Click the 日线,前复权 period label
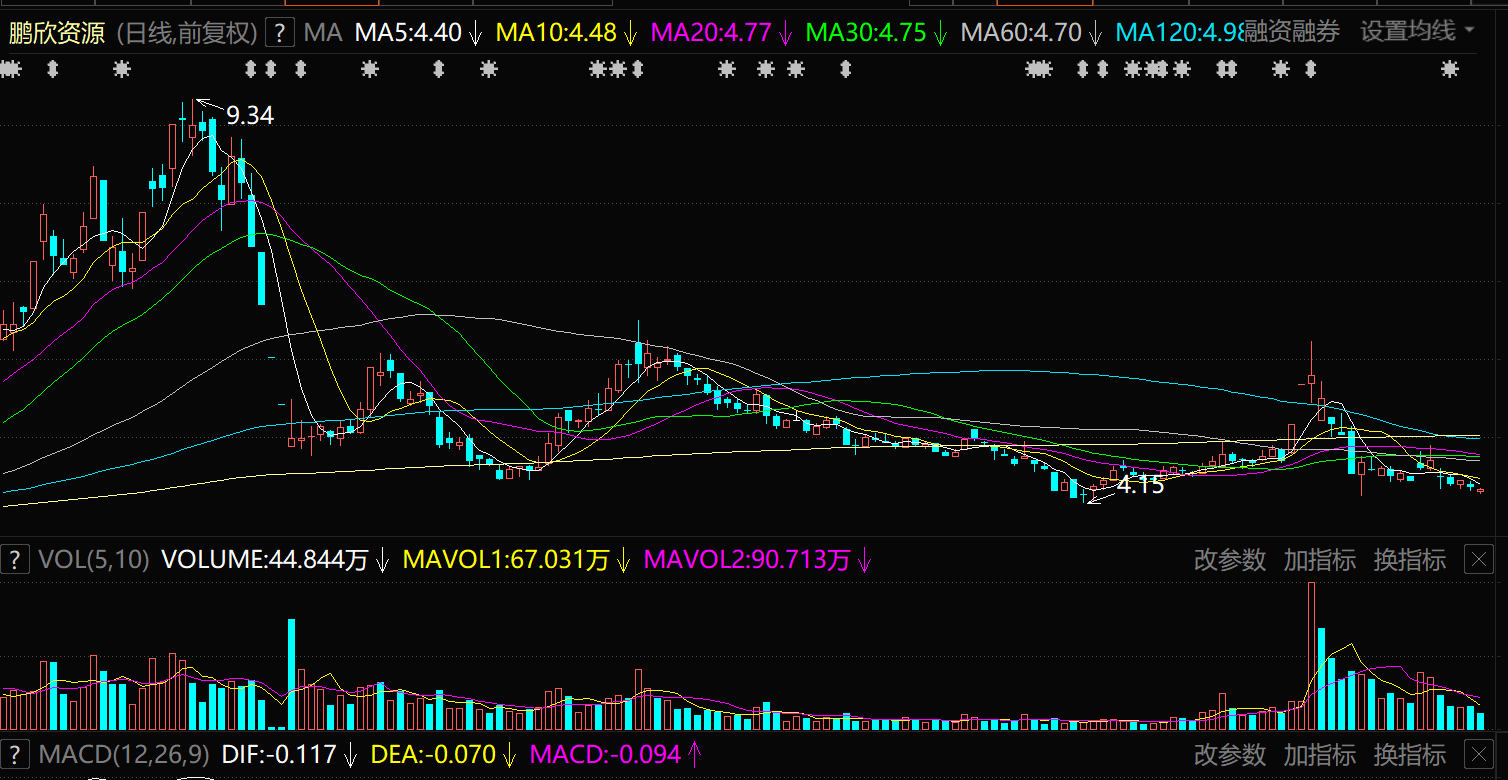 tap(187, 33)
